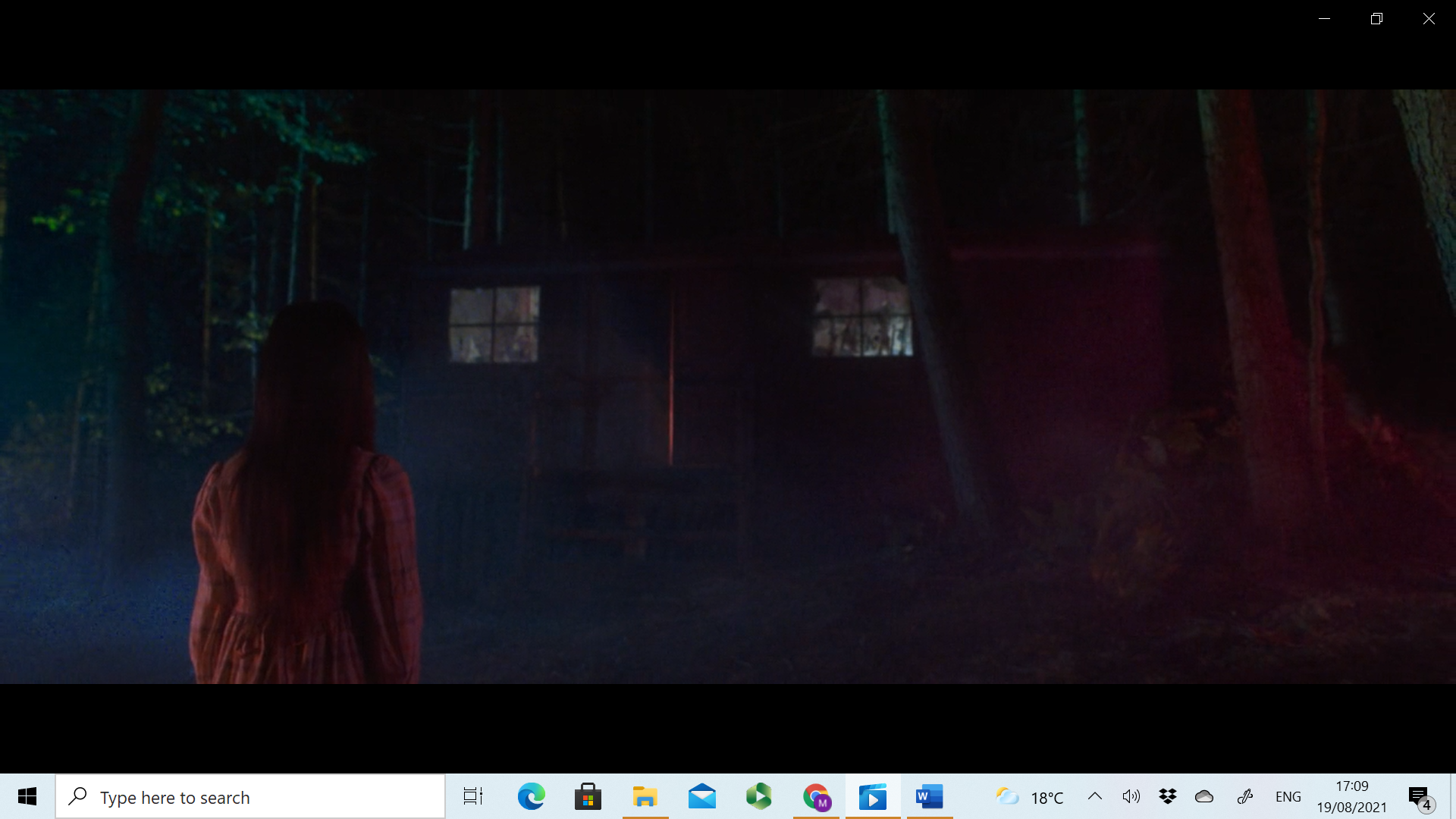
Task: Click the pen workspace tray icon
Action: [1245, 796]
